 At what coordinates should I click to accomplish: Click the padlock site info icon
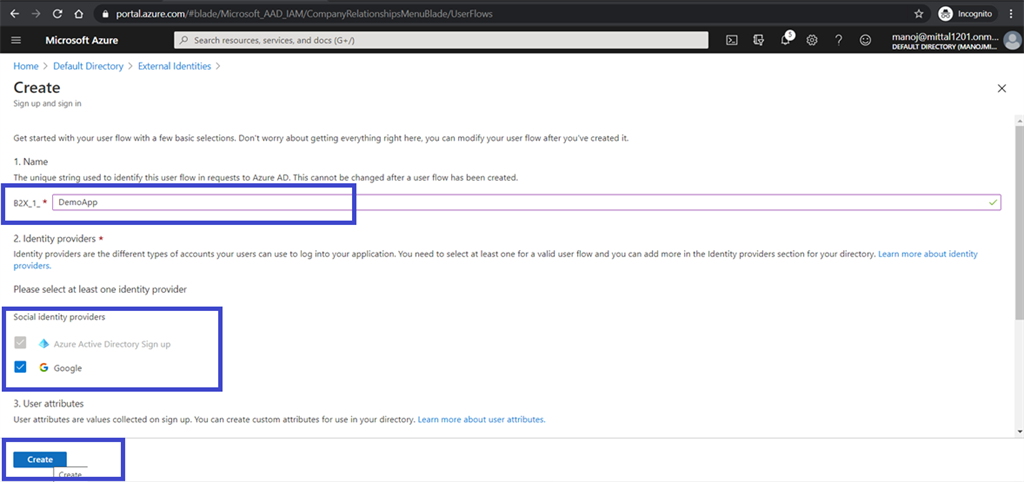pyautogui.click(x=107, y=14)
